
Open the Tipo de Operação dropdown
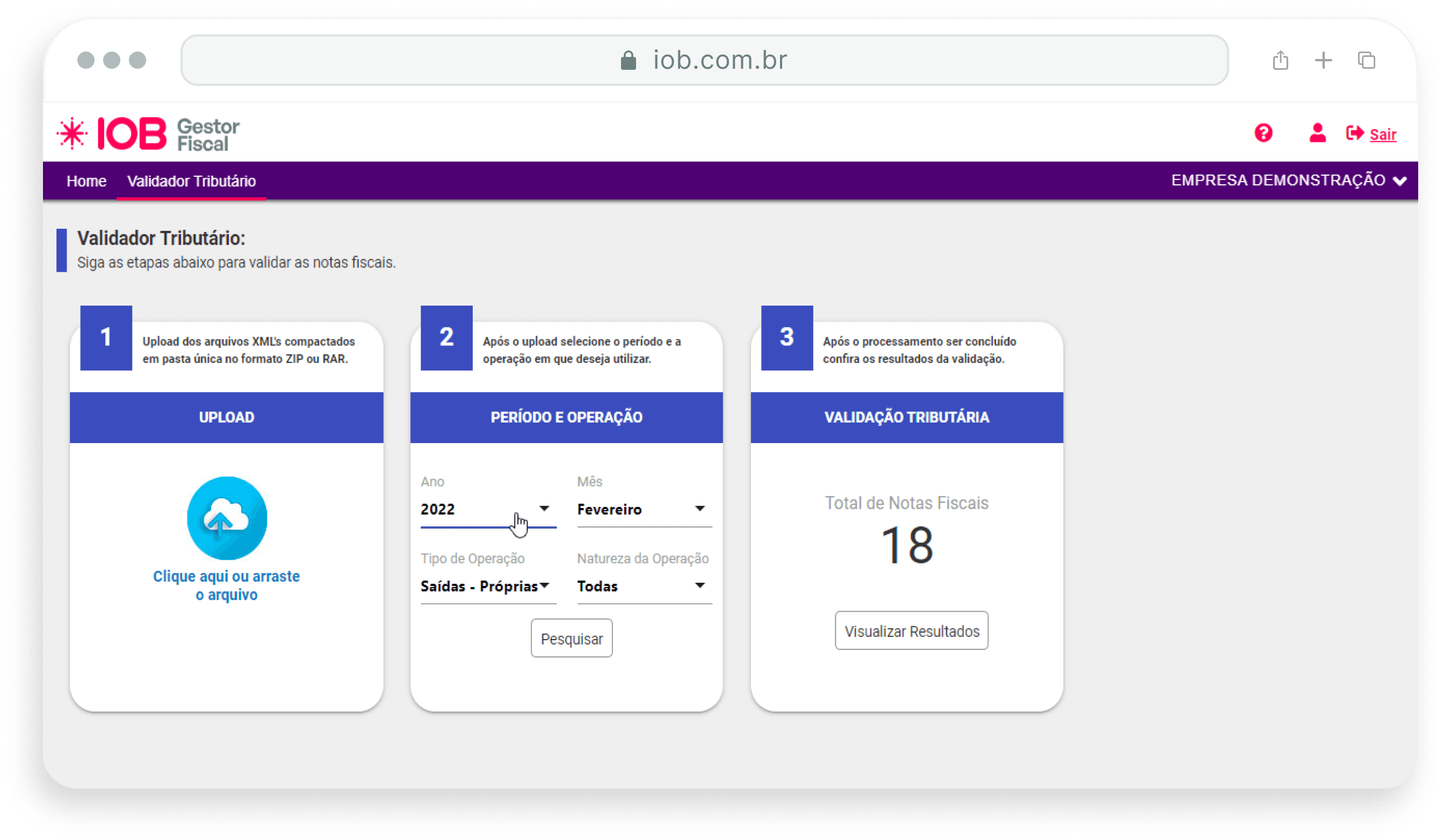[x=488, y=586]
